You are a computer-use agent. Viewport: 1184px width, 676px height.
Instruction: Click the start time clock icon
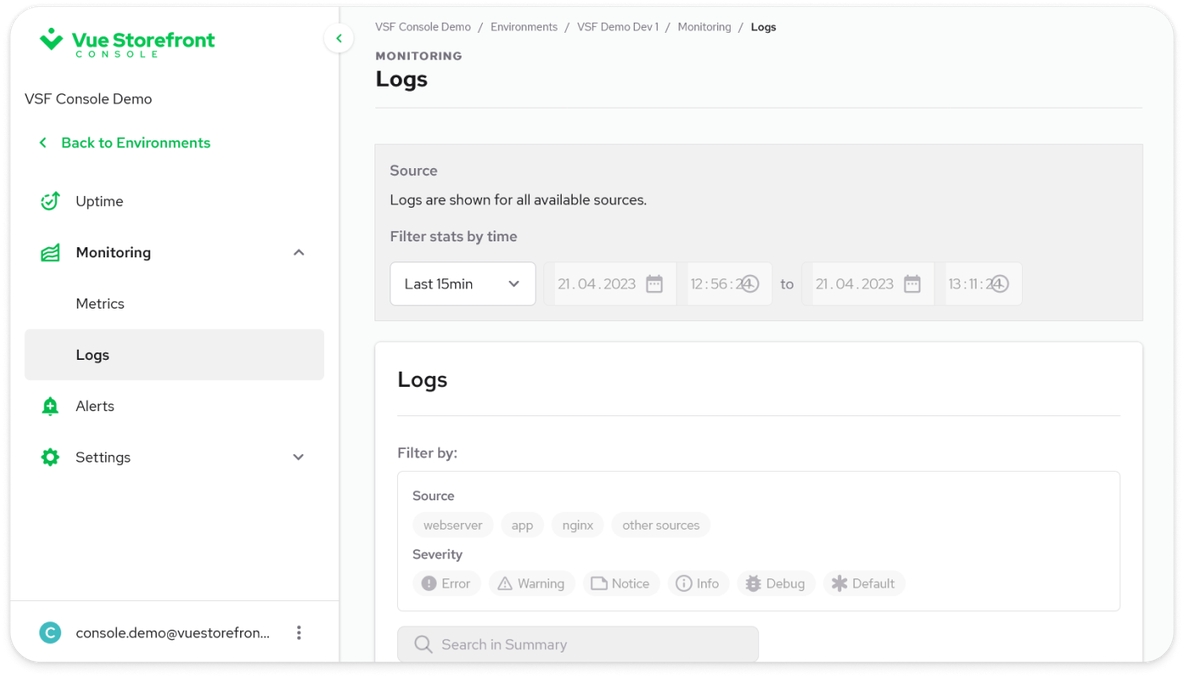click(749, 284)
